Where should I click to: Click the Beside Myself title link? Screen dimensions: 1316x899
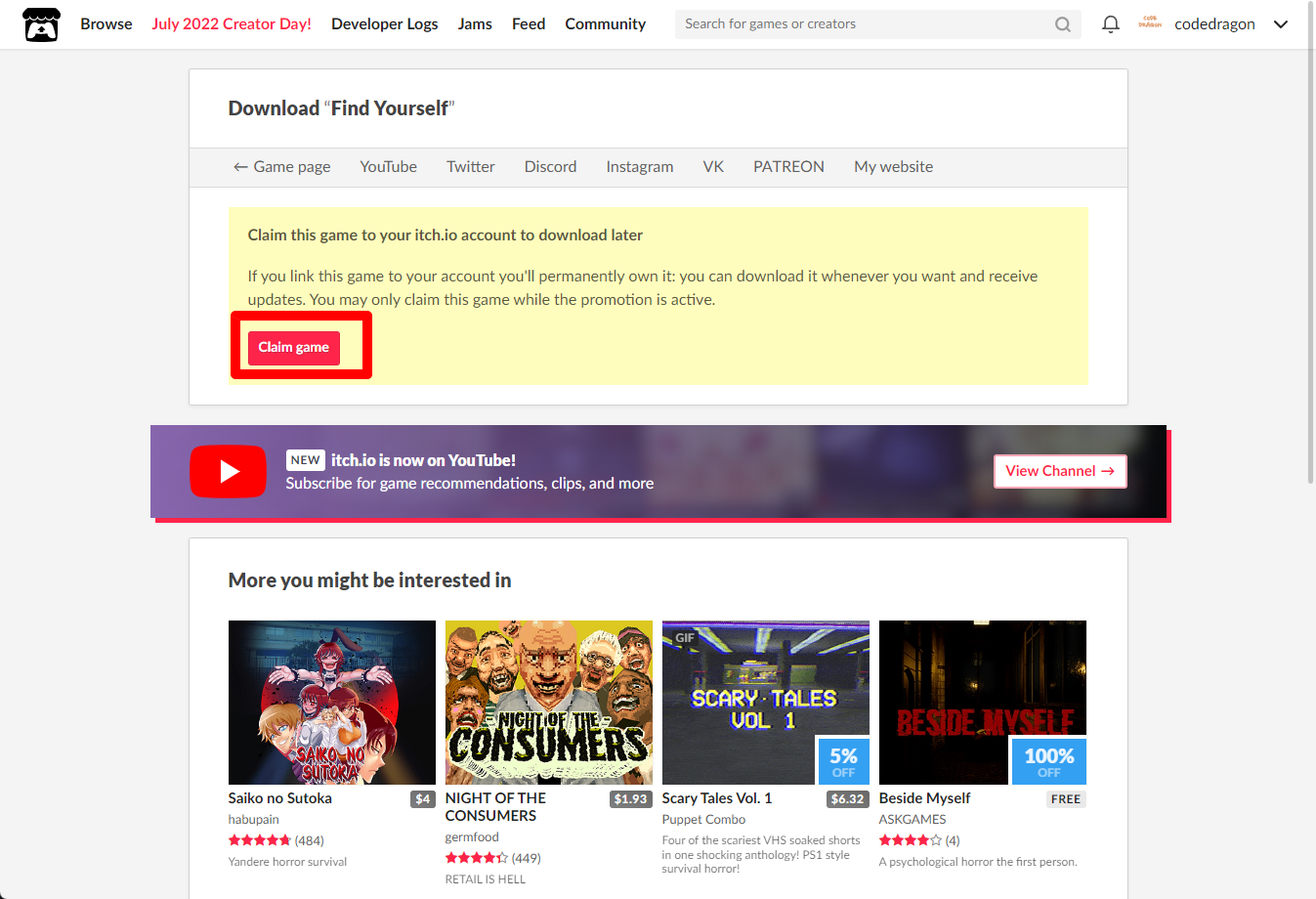[924, 798]
